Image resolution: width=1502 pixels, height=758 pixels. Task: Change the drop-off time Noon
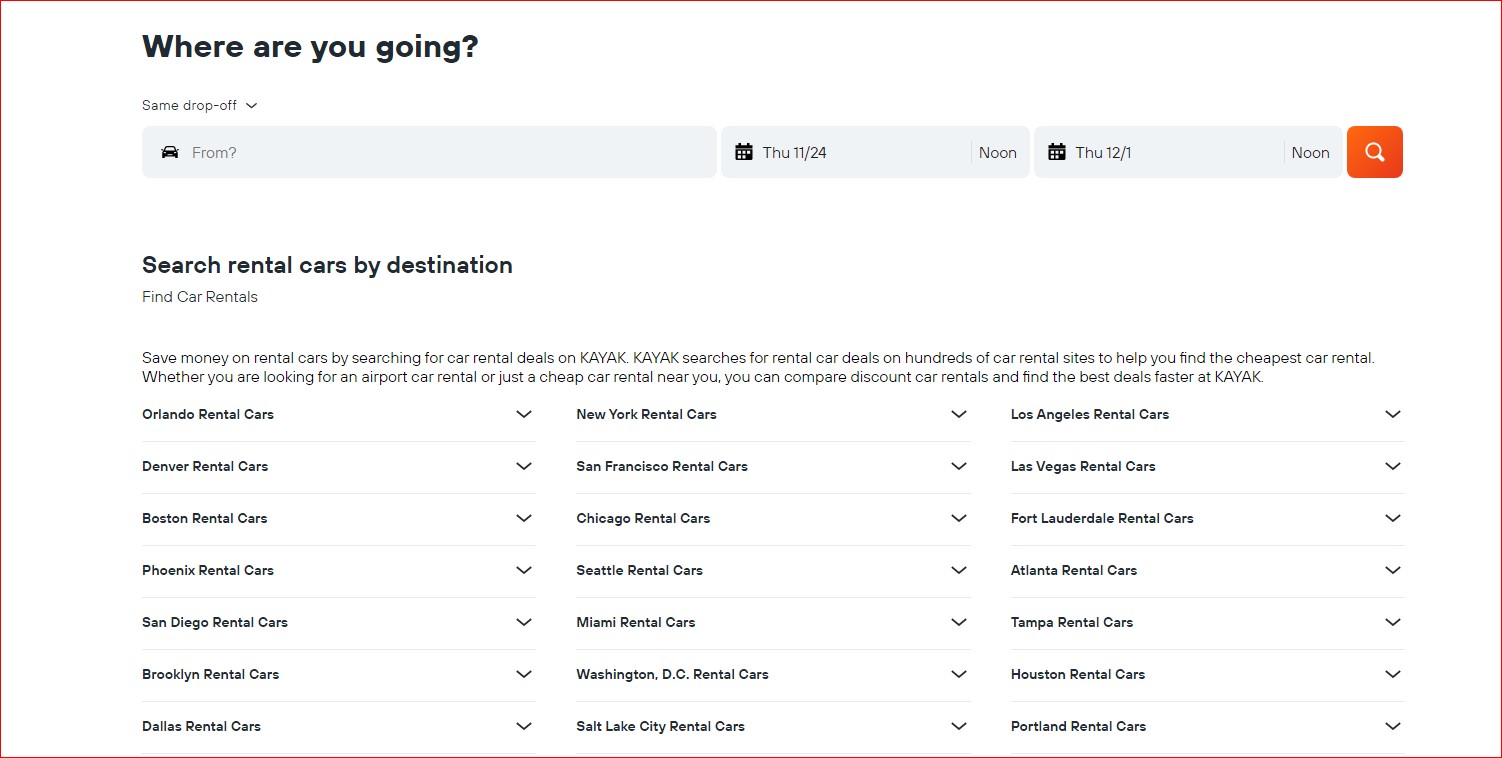pos(1310,152)
